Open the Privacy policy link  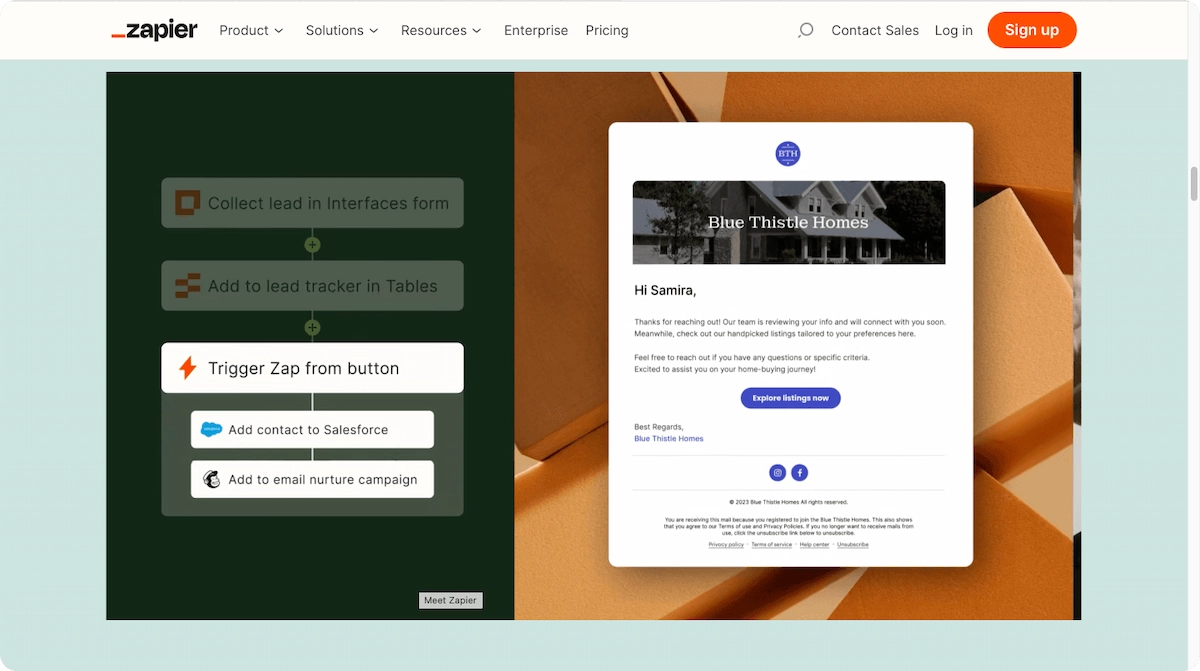726,545
